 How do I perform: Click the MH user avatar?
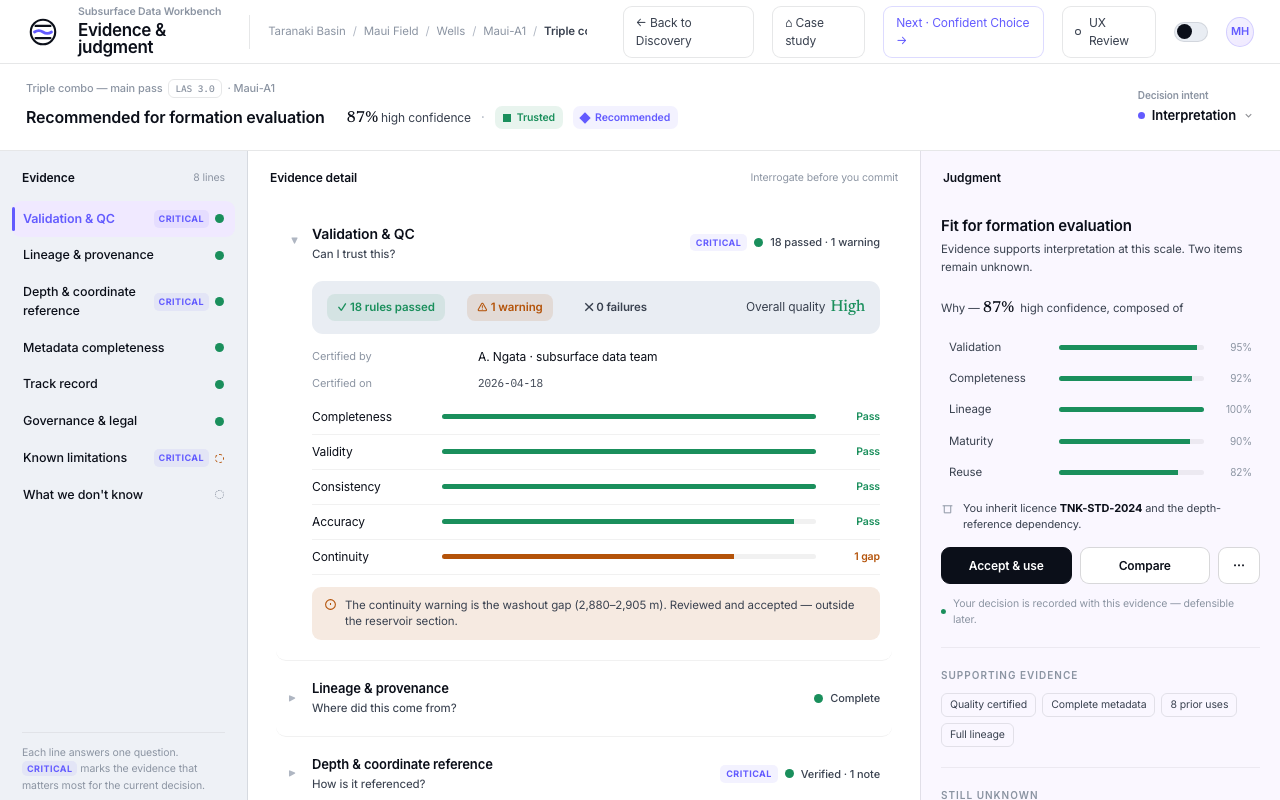pyautogui.click(x=1239, y=32)
